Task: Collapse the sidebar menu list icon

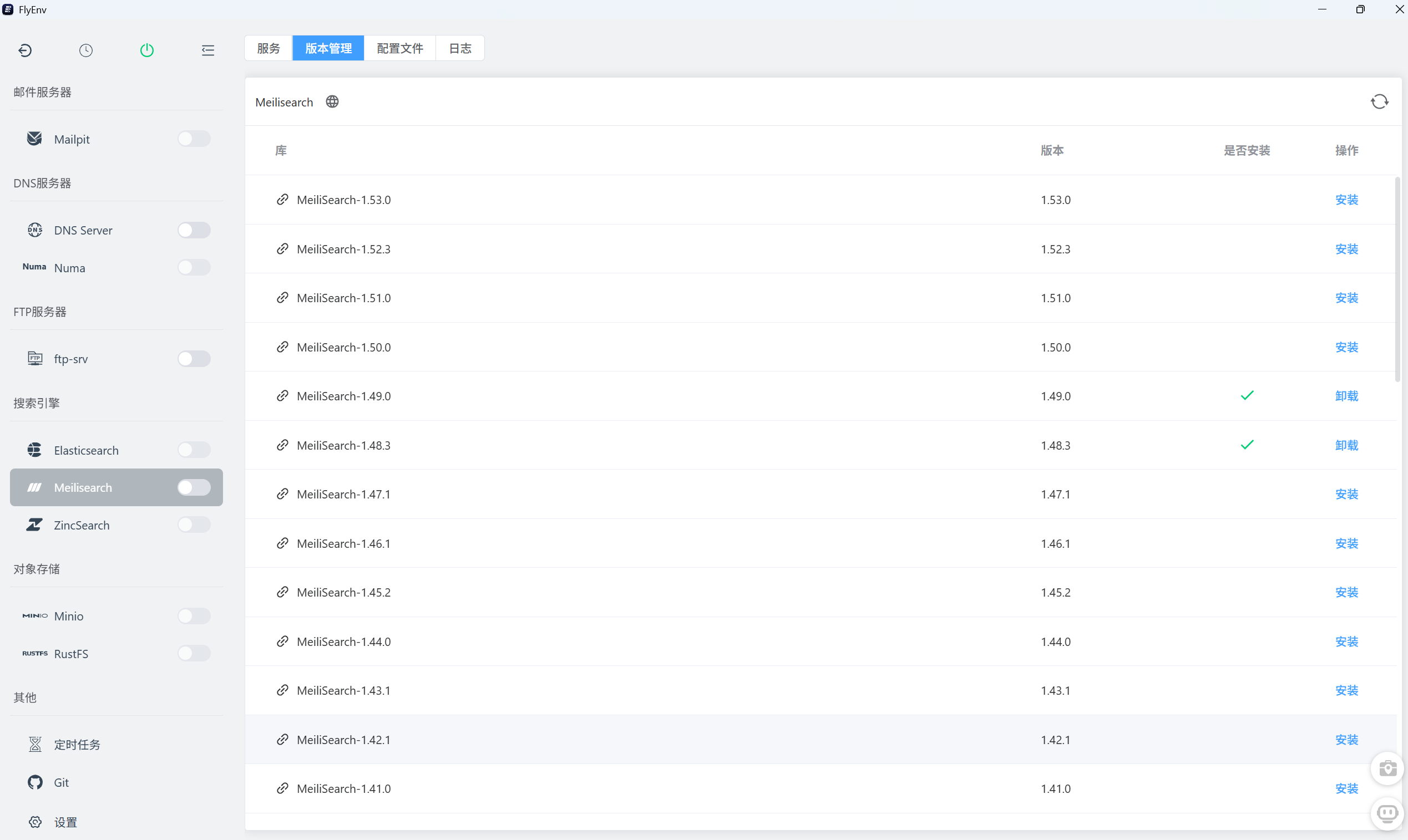Action: point(208,50)
